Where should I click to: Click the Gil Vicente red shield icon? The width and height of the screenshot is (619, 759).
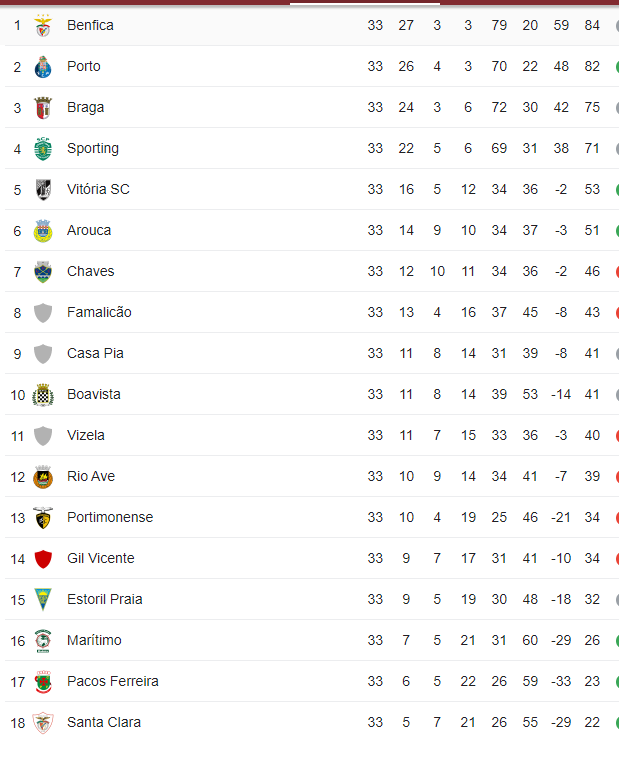pos(43,559)
